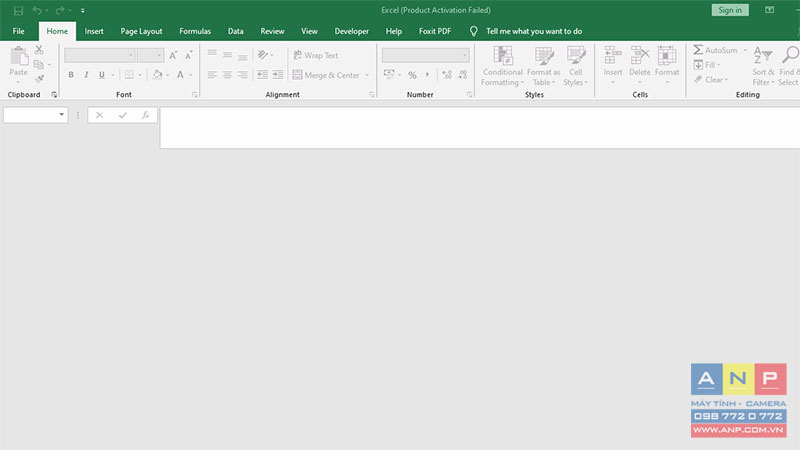Click the Sign in button
The image size is (800, 450).
pyautogui.click(x=730, y=10)
